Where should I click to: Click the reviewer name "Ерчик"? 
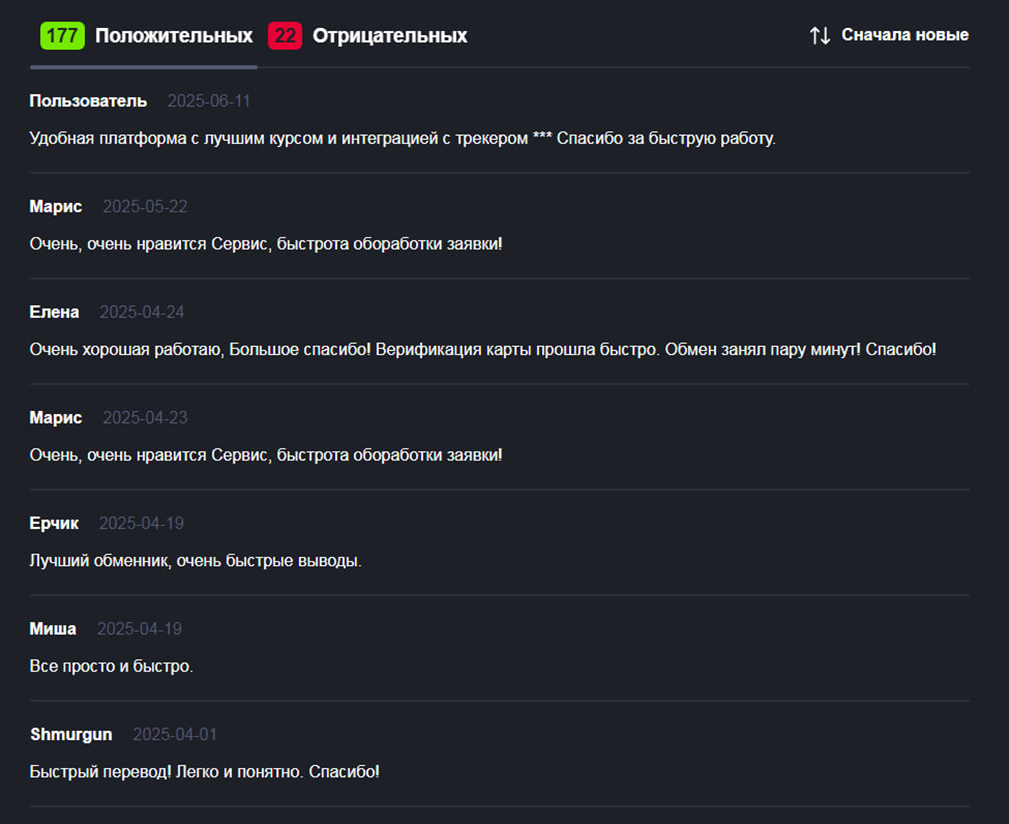[54, 523]
